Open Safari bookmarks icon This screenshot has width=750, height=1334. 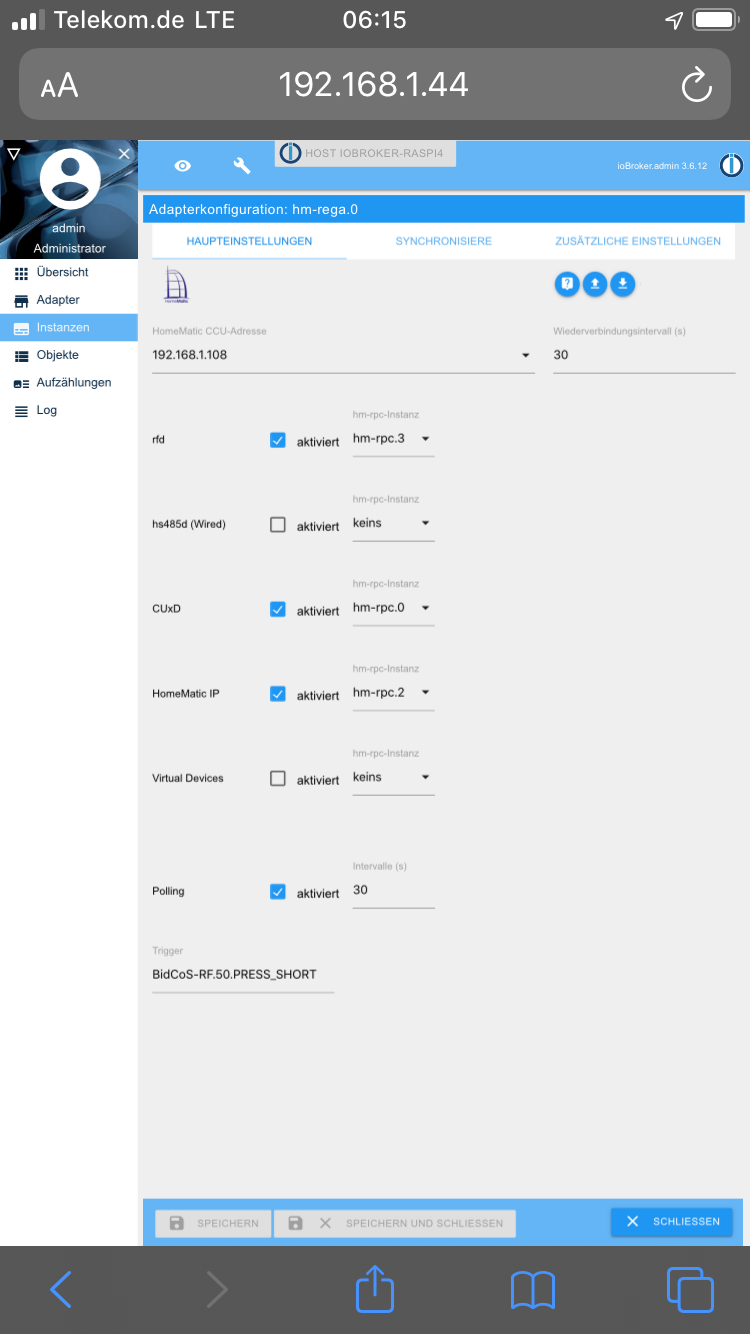pyautogui.click(x=532, y=1291)
